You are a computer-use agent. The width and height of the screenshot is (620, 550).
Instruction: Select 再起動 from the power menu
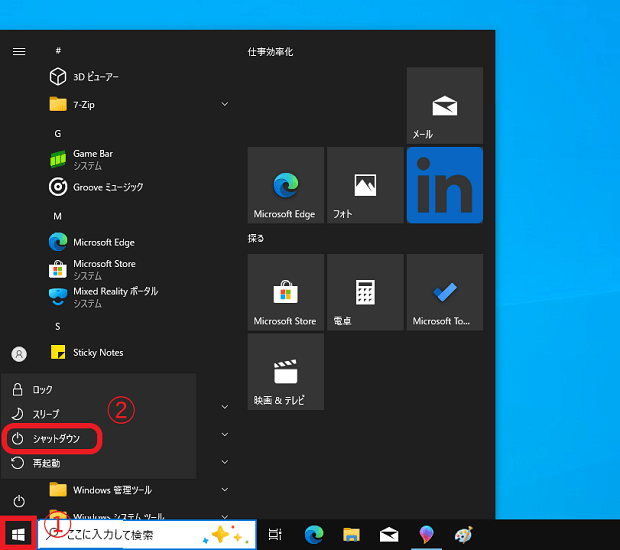47,463
